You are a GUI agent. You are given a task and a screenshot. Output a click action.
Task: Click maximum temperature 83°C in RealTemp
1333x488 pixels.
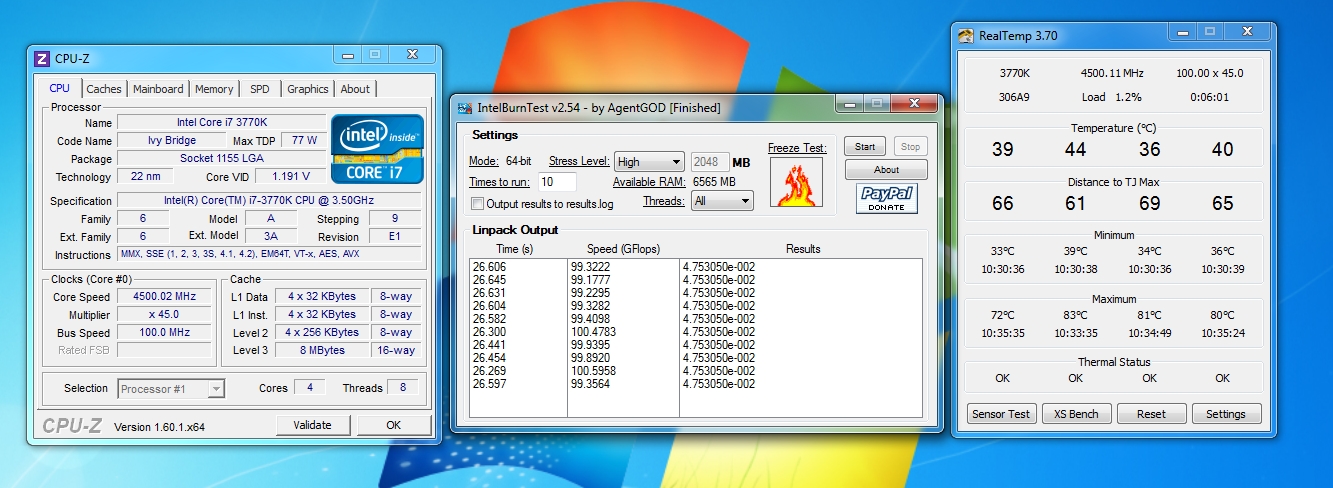tap(1076, 315)
